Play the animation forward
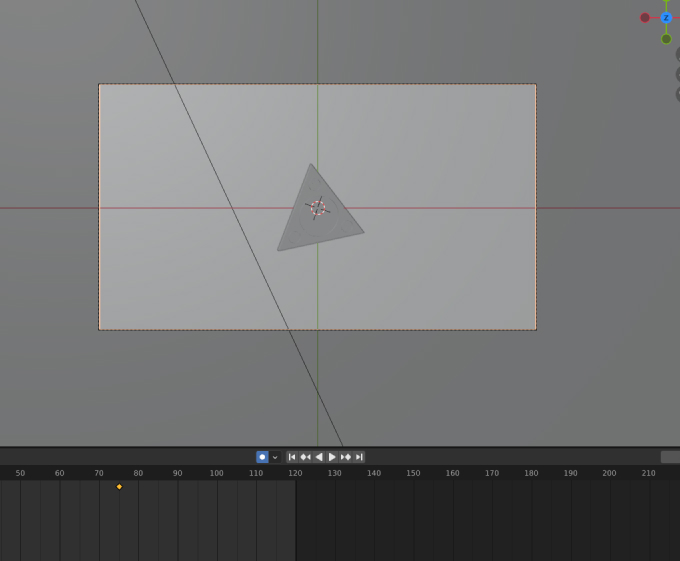The height and width of the screenshot is (561, 680). pyautogui.click(x=332, y=457)
